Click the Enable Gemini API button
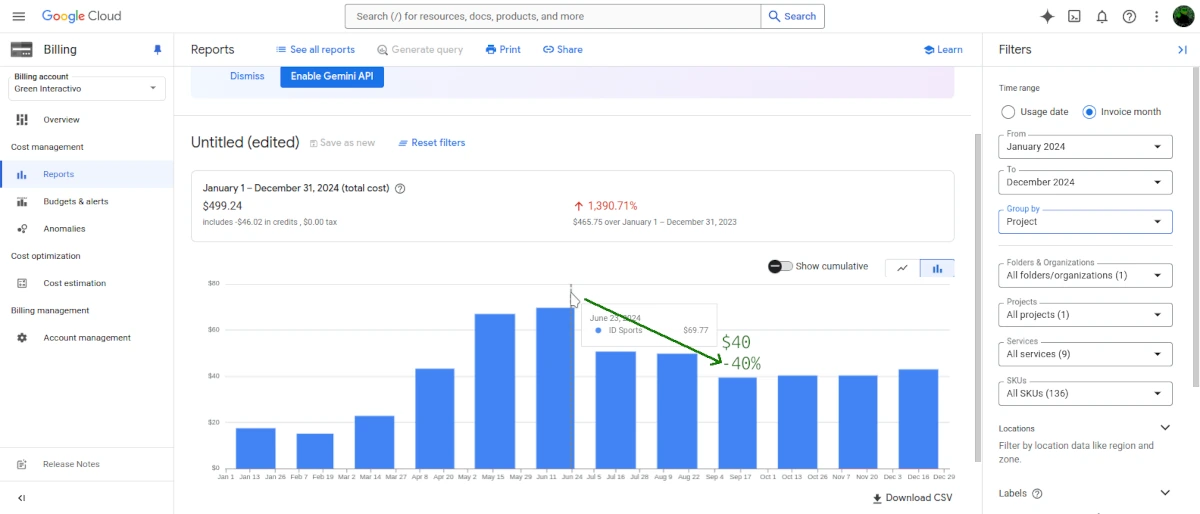The image size is (1200, 514). [x=331, y=76]
